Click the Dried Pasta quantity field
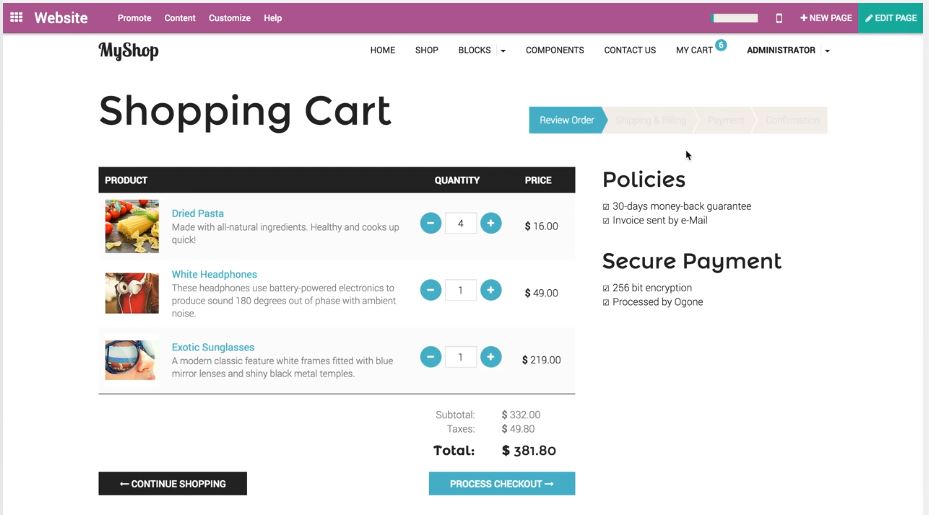 coord(460,224)
